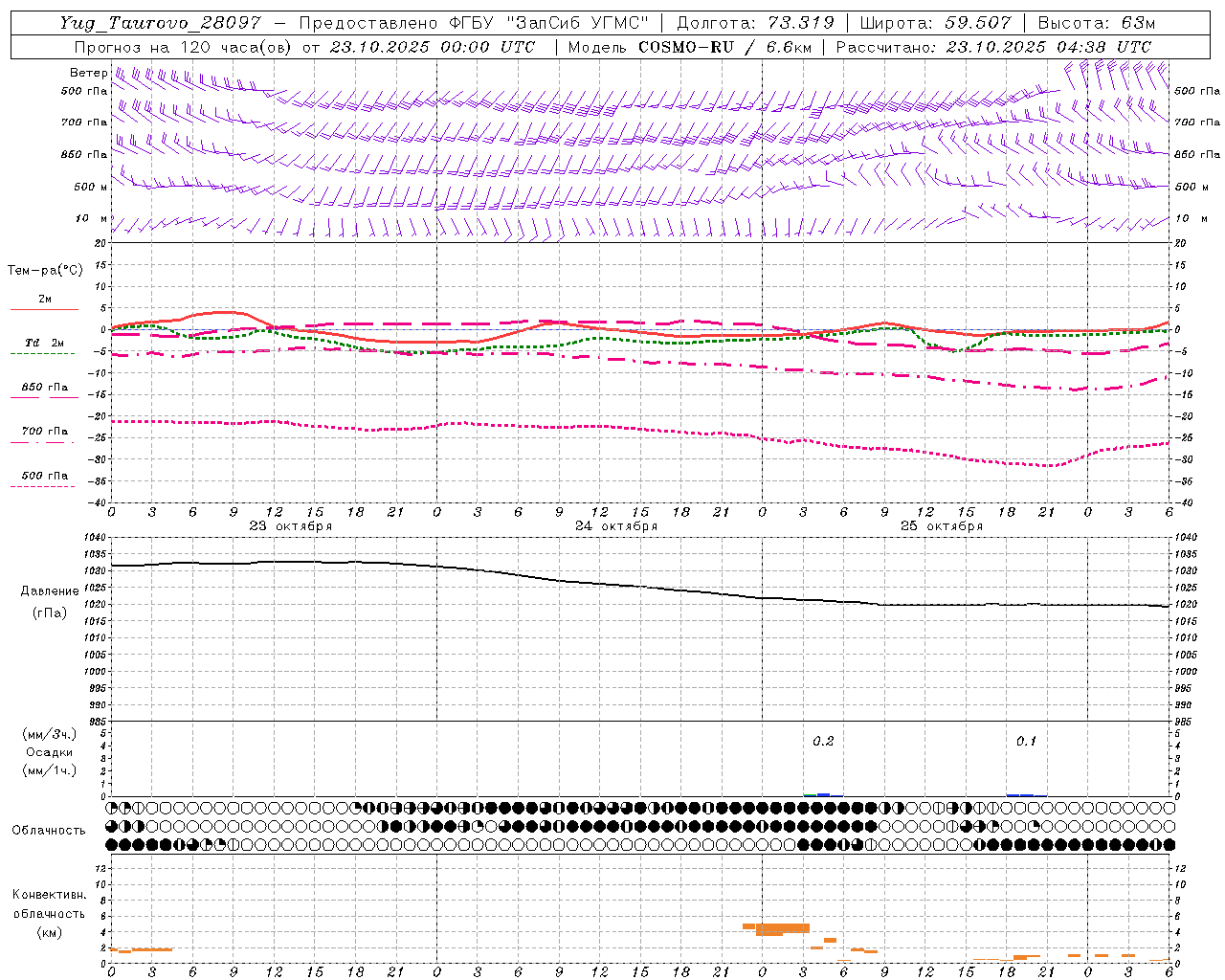The image size is (1225, 980).
Task: Click the dash-dot line sample under 700 гПа legend
Action: point(44,442)
